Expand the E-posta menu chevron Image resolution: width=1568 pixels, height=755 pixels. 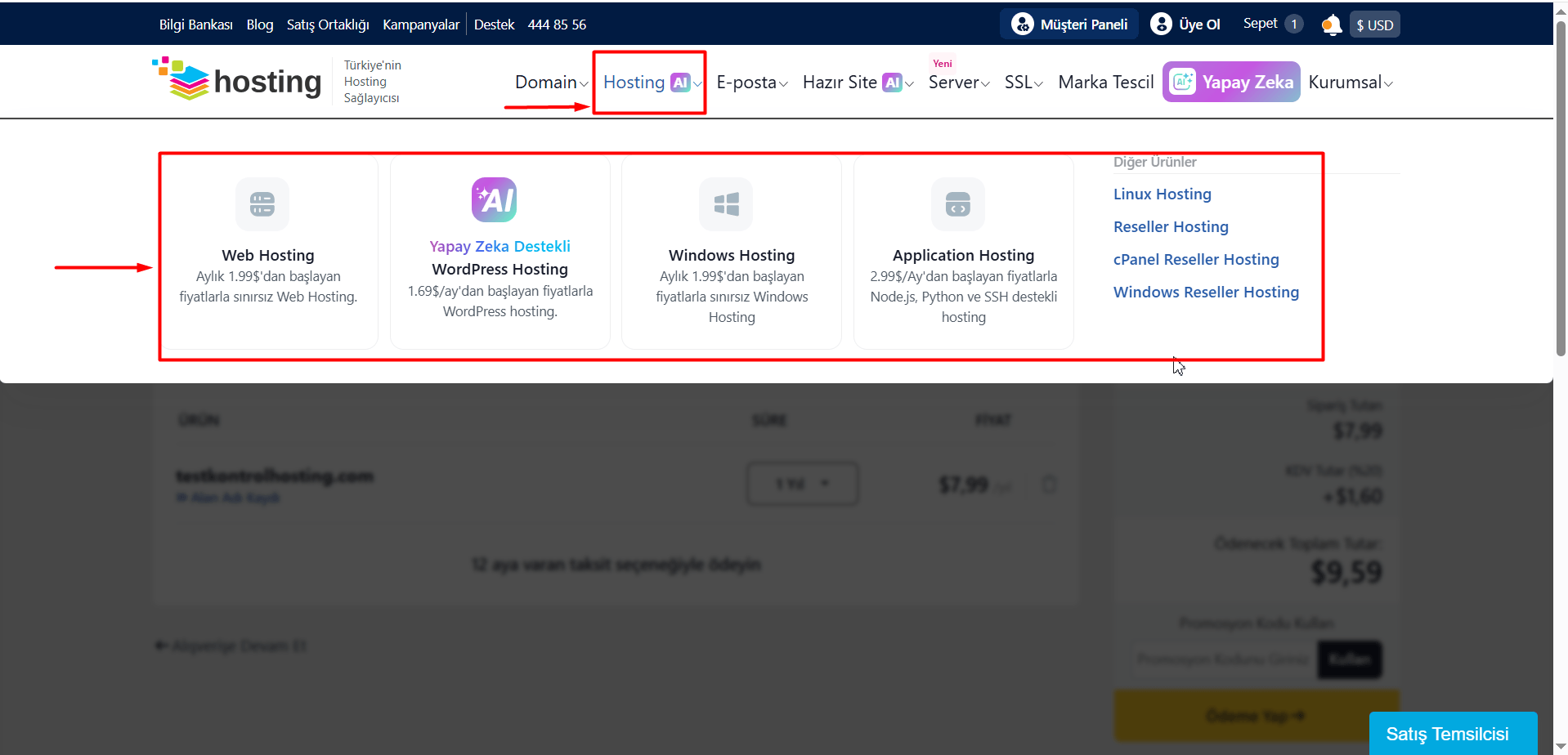pyautogui.click(x=783, y=84)
